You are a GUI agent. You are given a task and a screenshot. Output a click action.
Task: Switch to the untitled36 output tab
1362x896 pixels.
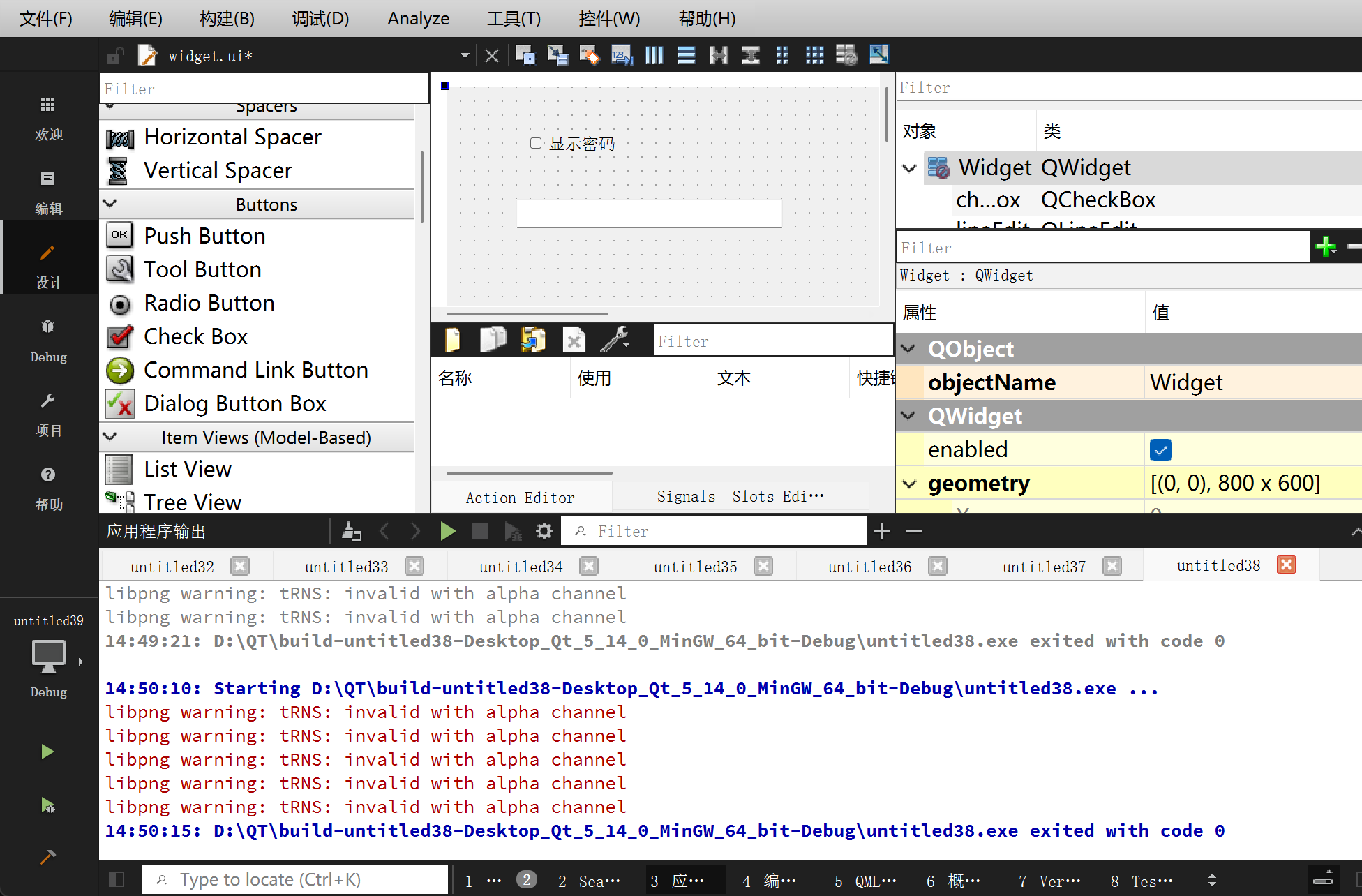[x=869, y=567]
